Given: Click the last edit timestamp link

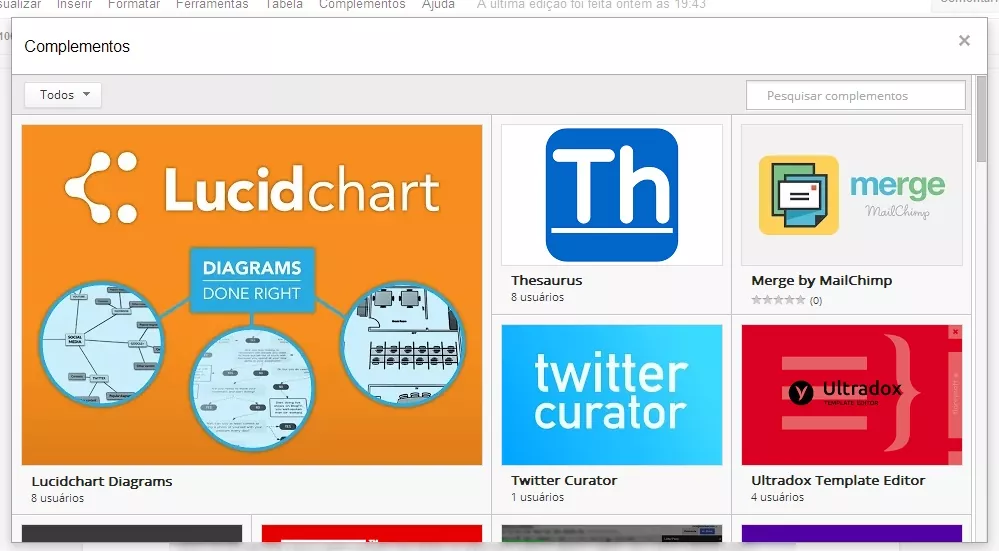Looking at the screenshot, I should point(591,4).
